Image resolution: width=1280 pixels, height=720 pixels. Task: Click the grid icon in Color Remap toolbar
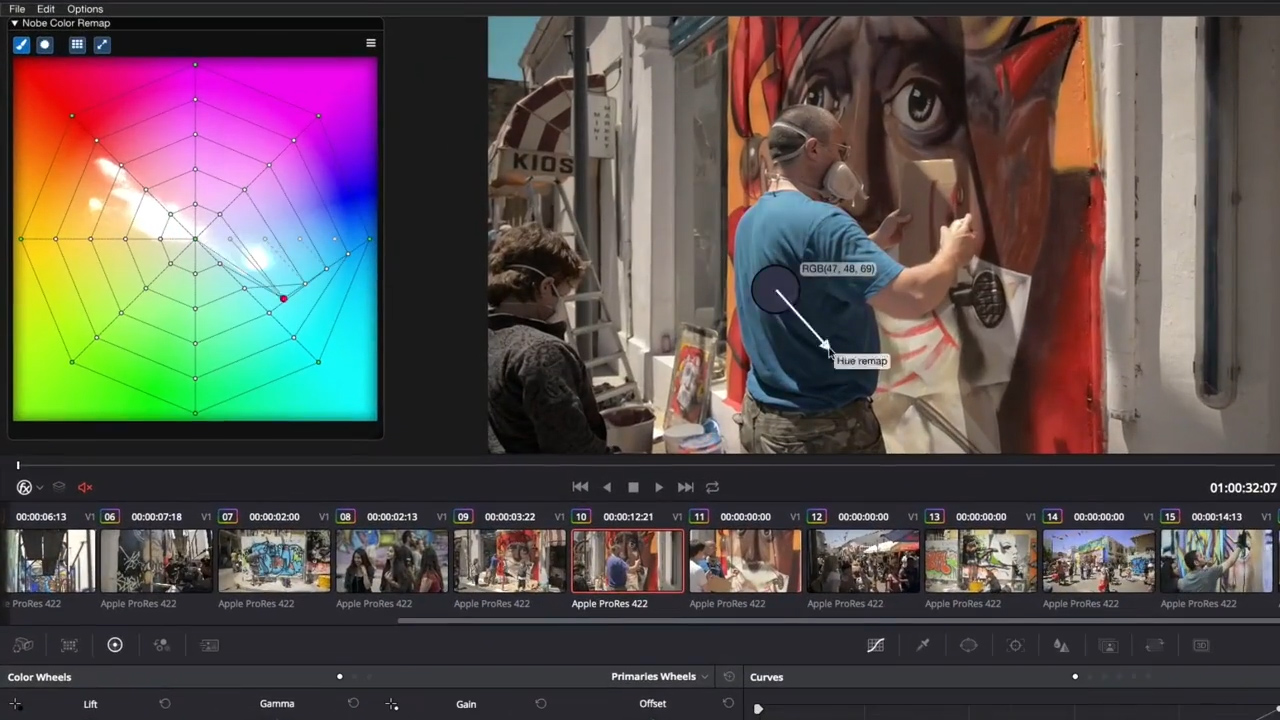click(77, 44)
